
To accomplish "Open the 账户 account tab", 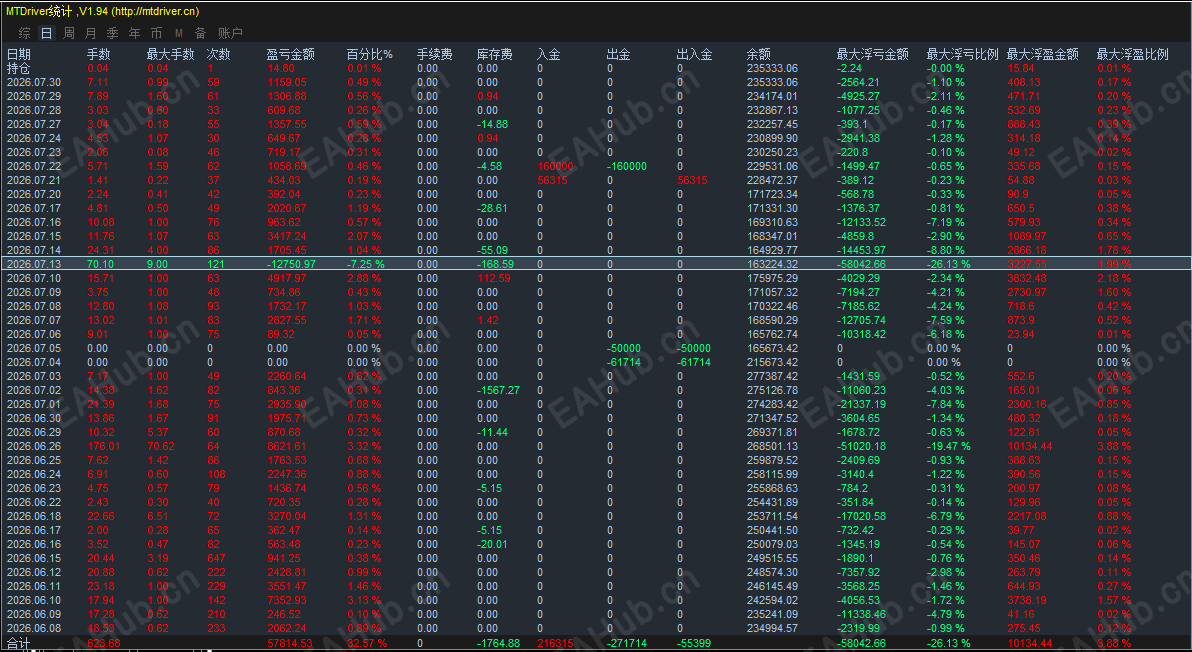I will [x=230, y=33].
